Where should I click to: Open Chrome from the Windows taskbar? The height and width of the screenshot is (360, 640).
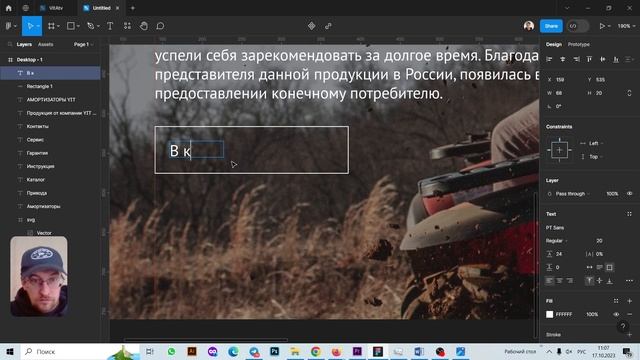click(x=316, y=351)
